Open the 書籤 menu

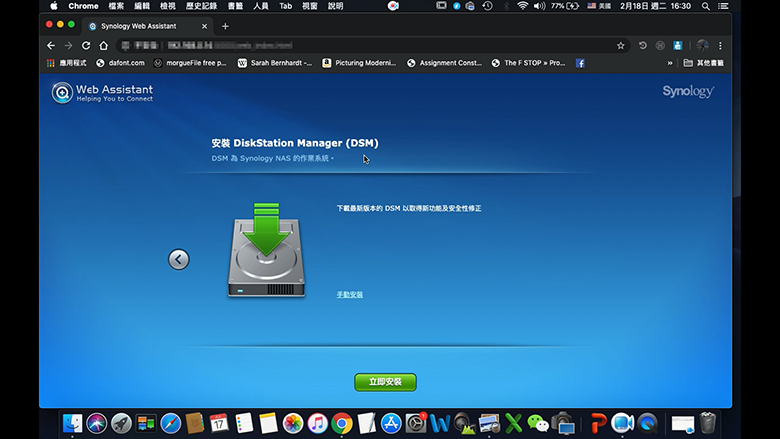[x=235, y=6]
